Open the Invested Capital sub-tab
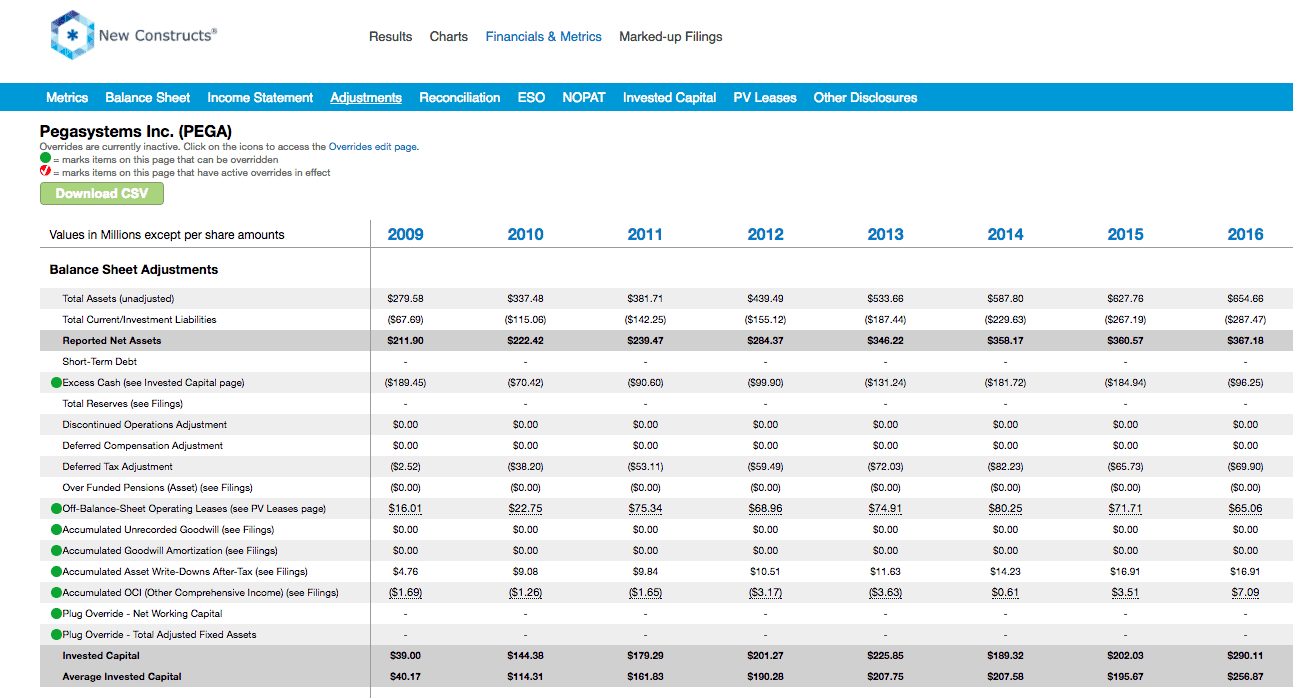 click(670, 97)
